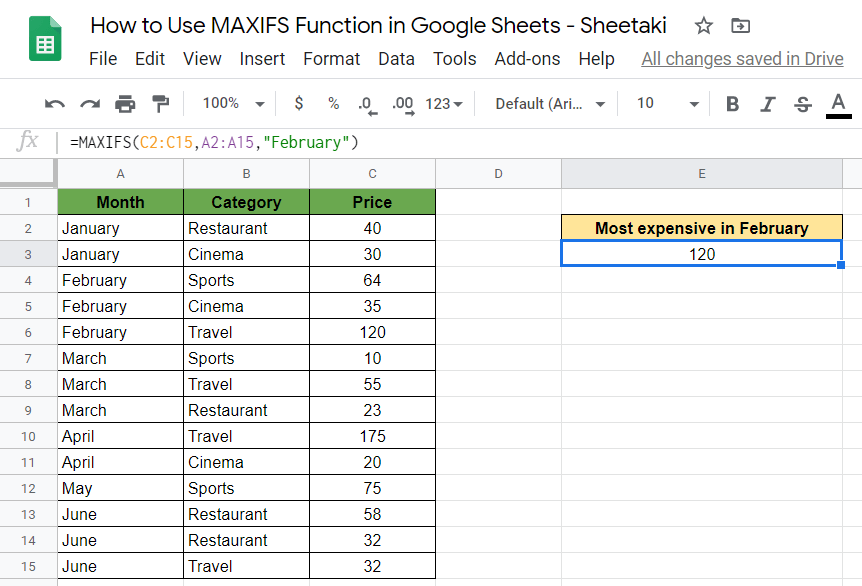This screenshot has height=586, width=862.
Task: Open the Google Sheets home icon
Action: click(45, 39)
